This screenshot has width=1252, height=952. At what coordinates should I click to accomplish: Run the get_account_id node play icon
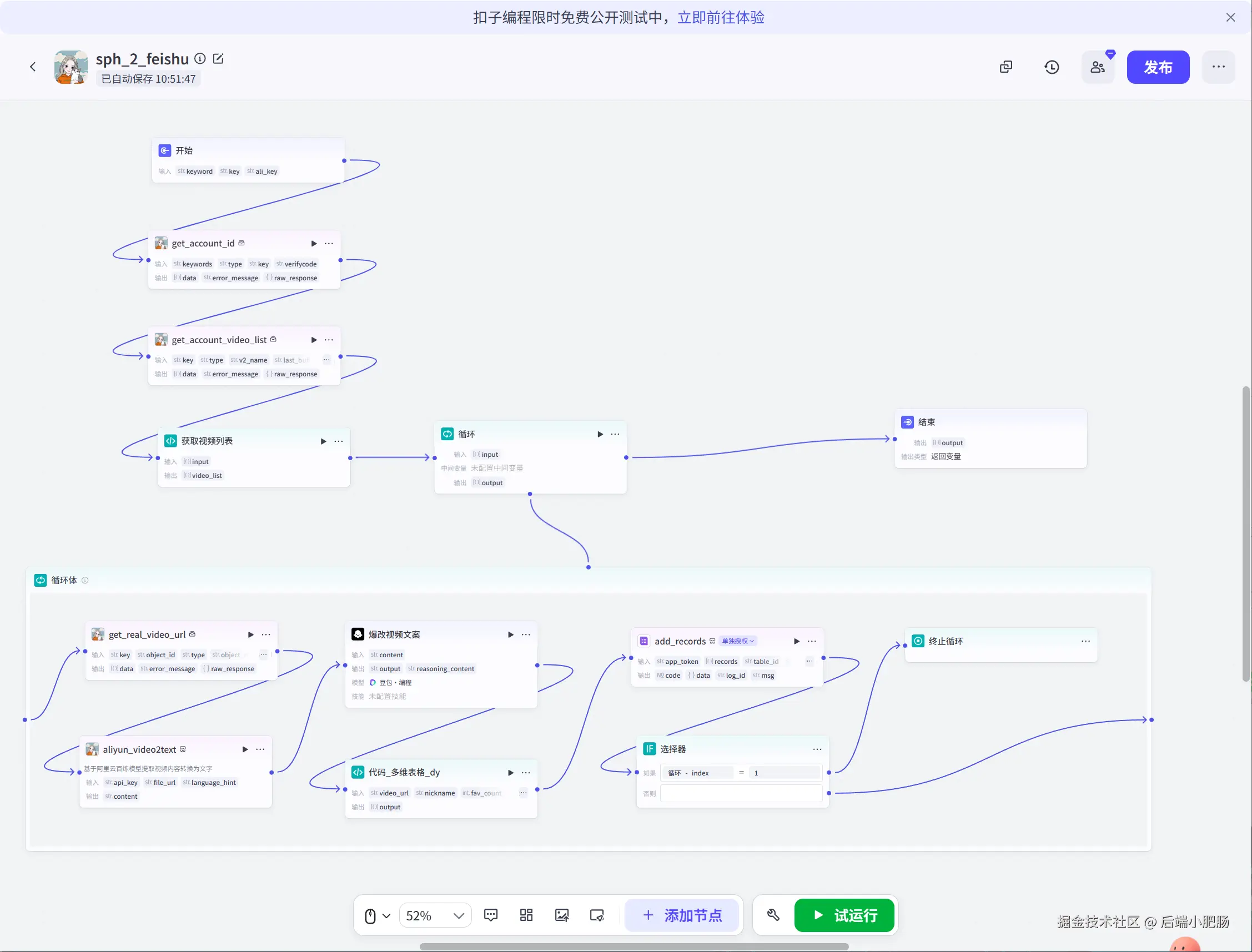click(x=314, y=244)
